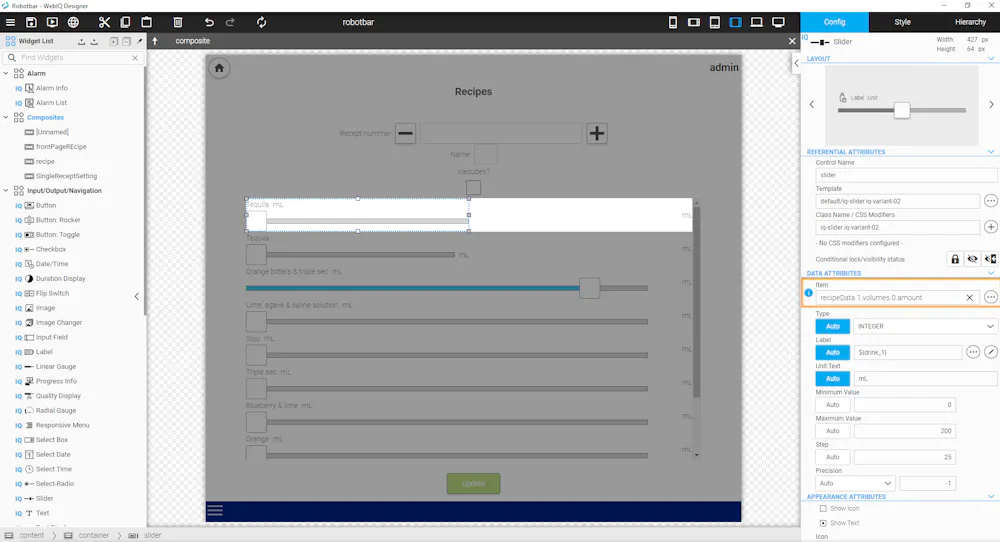Edit Label with pencil icon
The image size is (1000, 542).
[990, 352]
